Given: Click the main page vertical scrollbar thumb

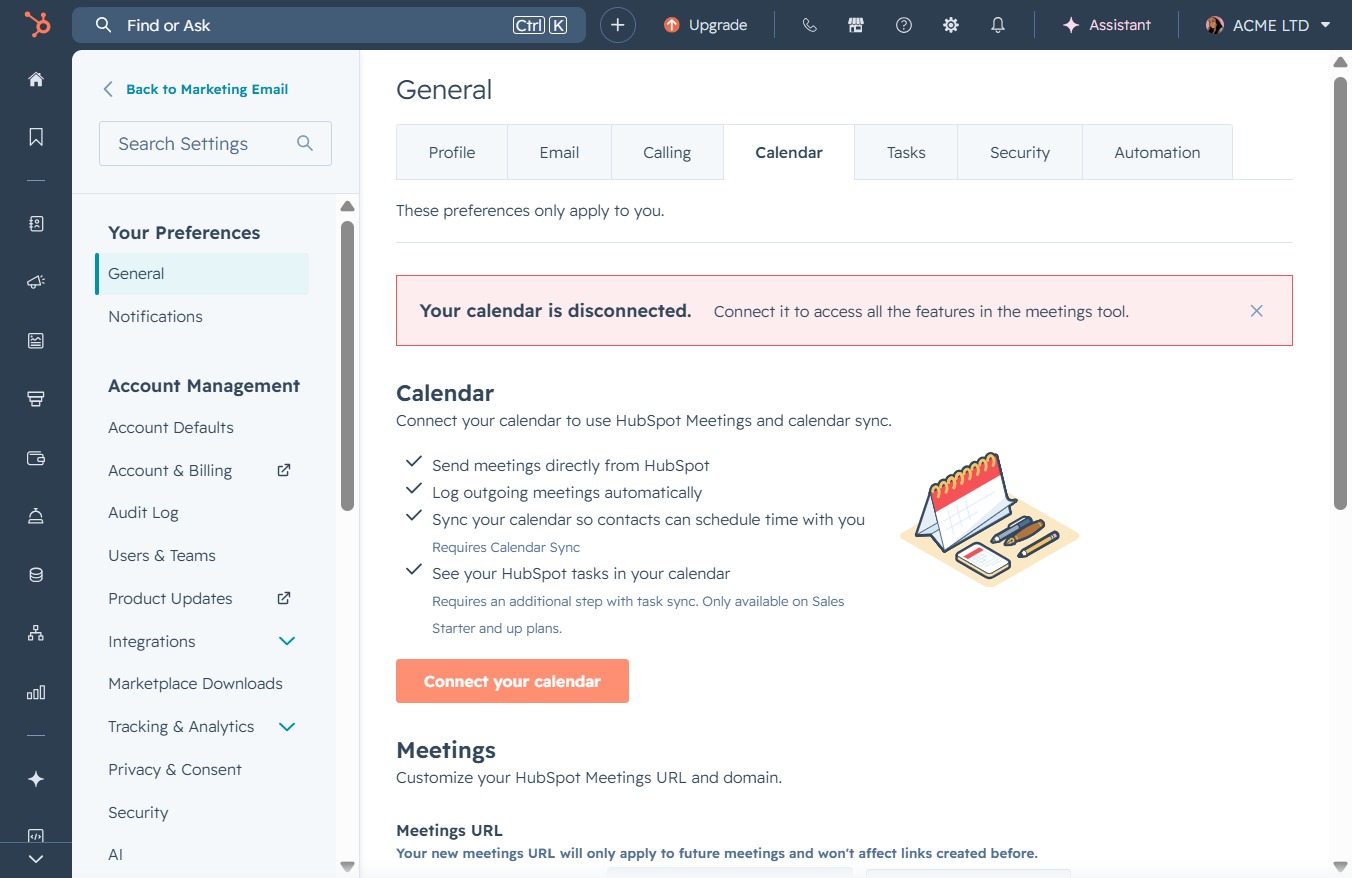Looking at the screenshot, I should coord(1341,293).
